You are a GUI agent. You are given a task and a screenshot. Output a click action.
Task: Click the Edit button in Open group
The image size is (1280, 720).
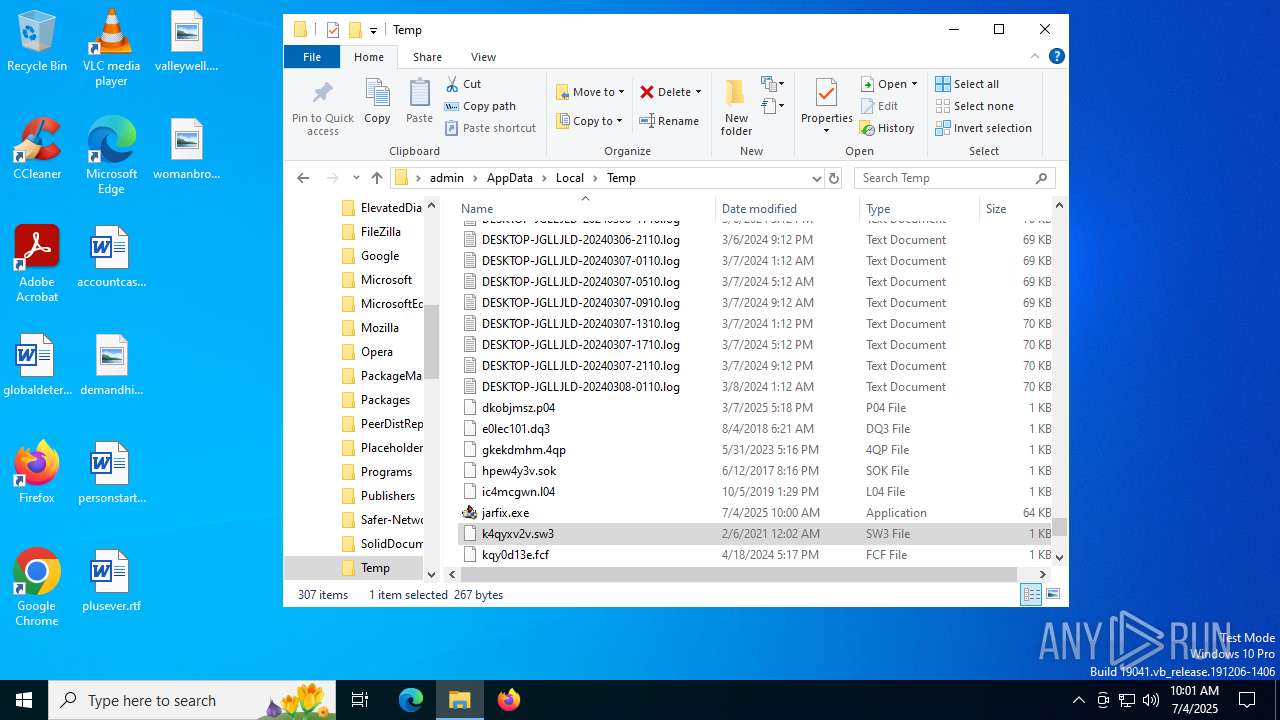[x=879, y=106]
